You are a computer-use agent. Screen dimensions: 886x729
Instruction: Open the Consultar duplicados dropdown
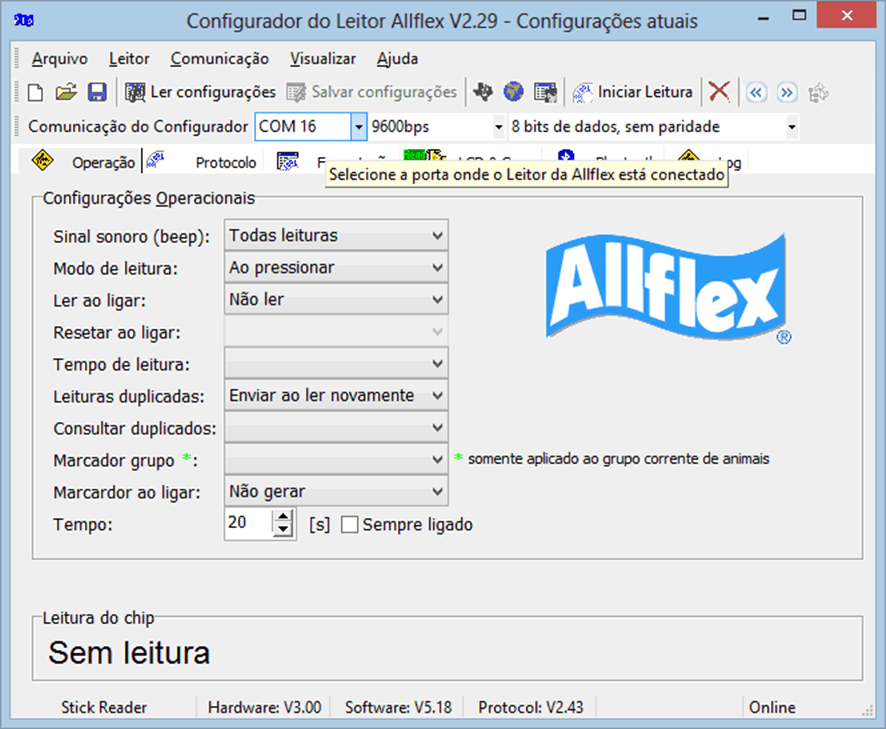[x=336, y=428]
